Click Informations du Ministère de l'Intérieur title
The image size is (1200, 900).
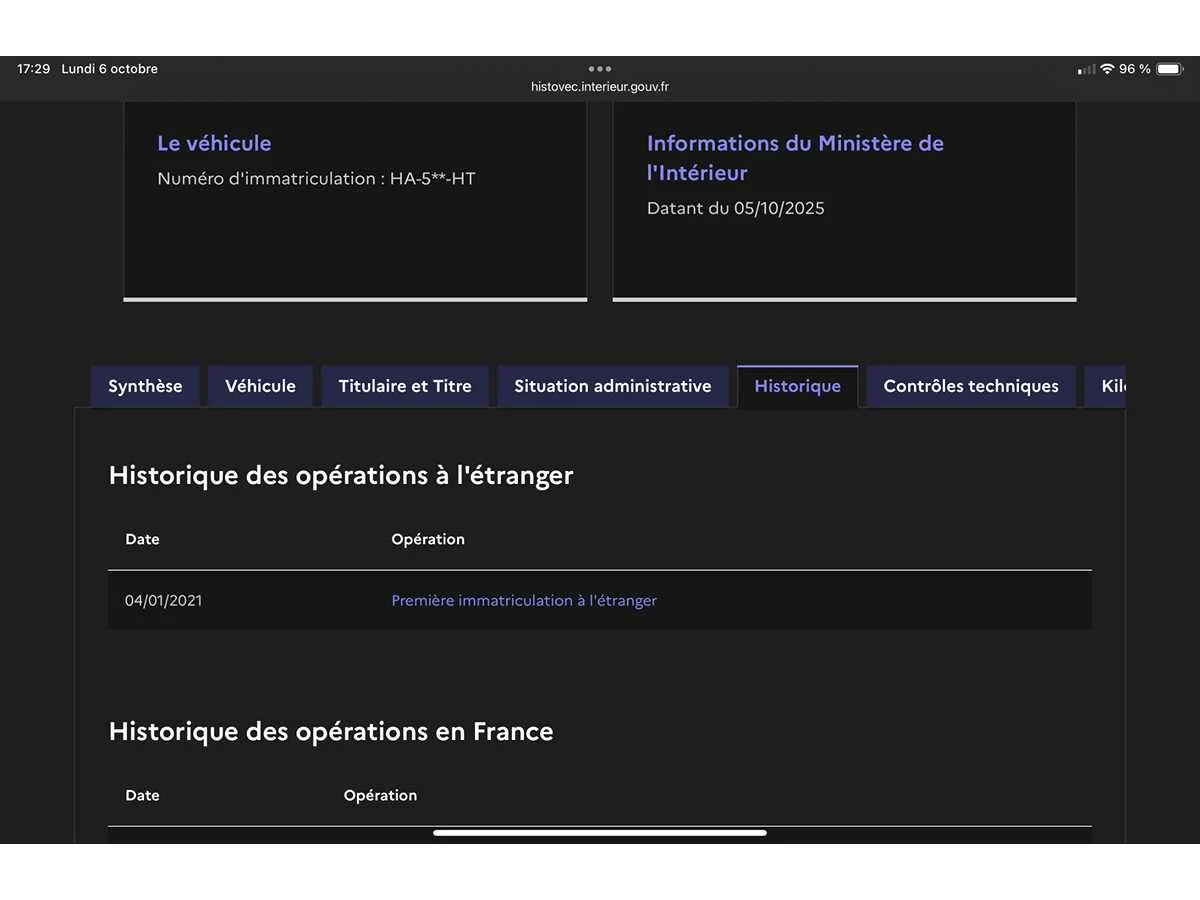point(795,158)
